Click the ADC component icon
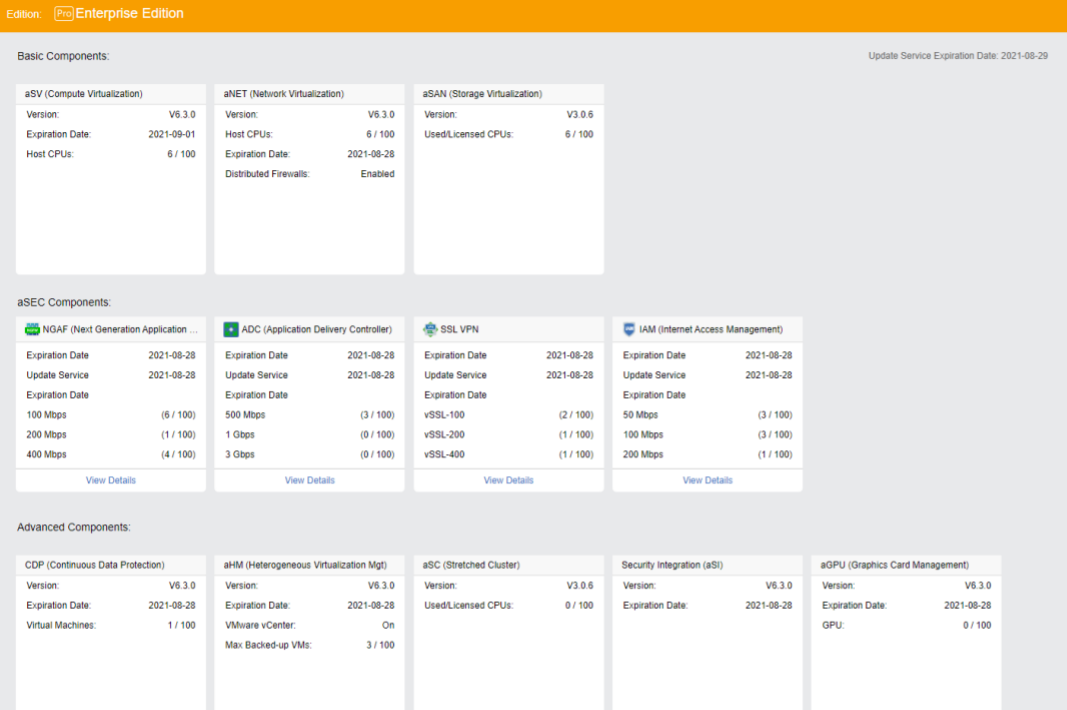The width and height of the screenshot is (1067, 710). [x=231, y=329]
